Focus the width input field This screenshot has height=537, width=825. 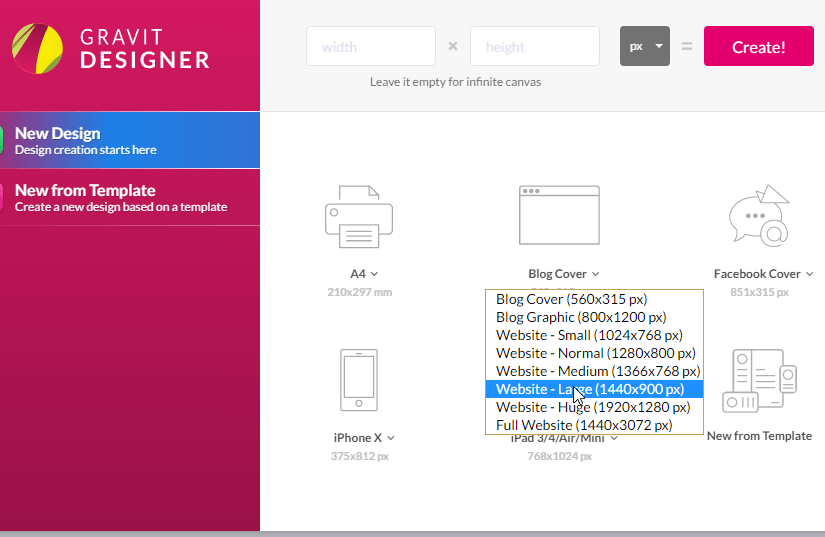point(371,46)
